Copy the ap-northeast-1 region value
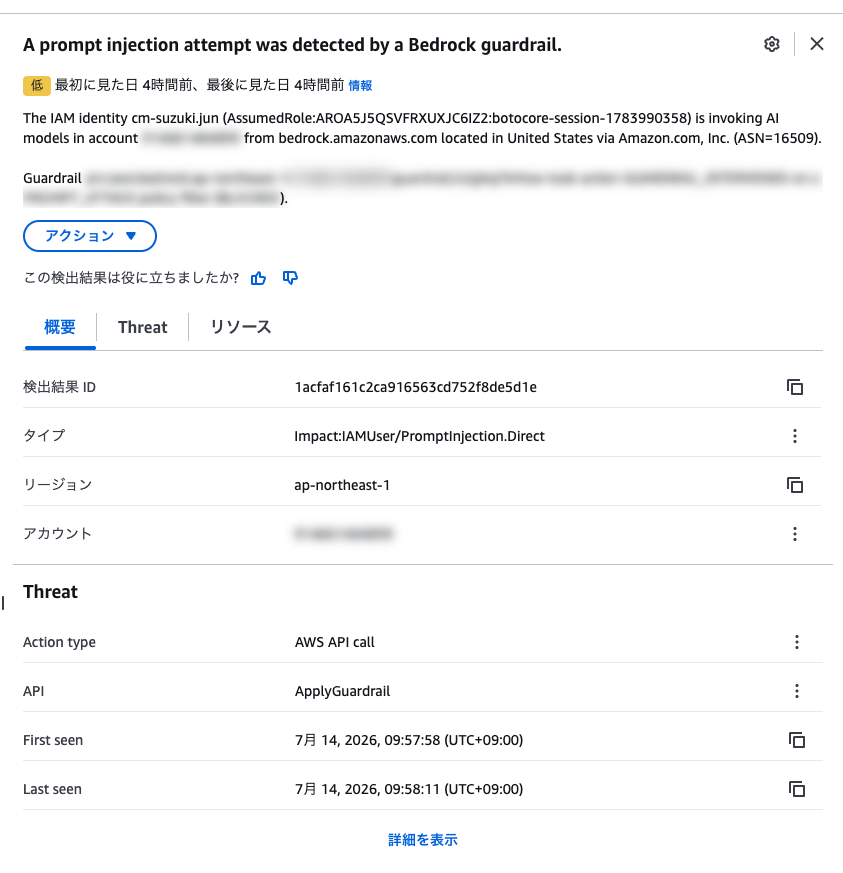 click(x=795, y=485)
